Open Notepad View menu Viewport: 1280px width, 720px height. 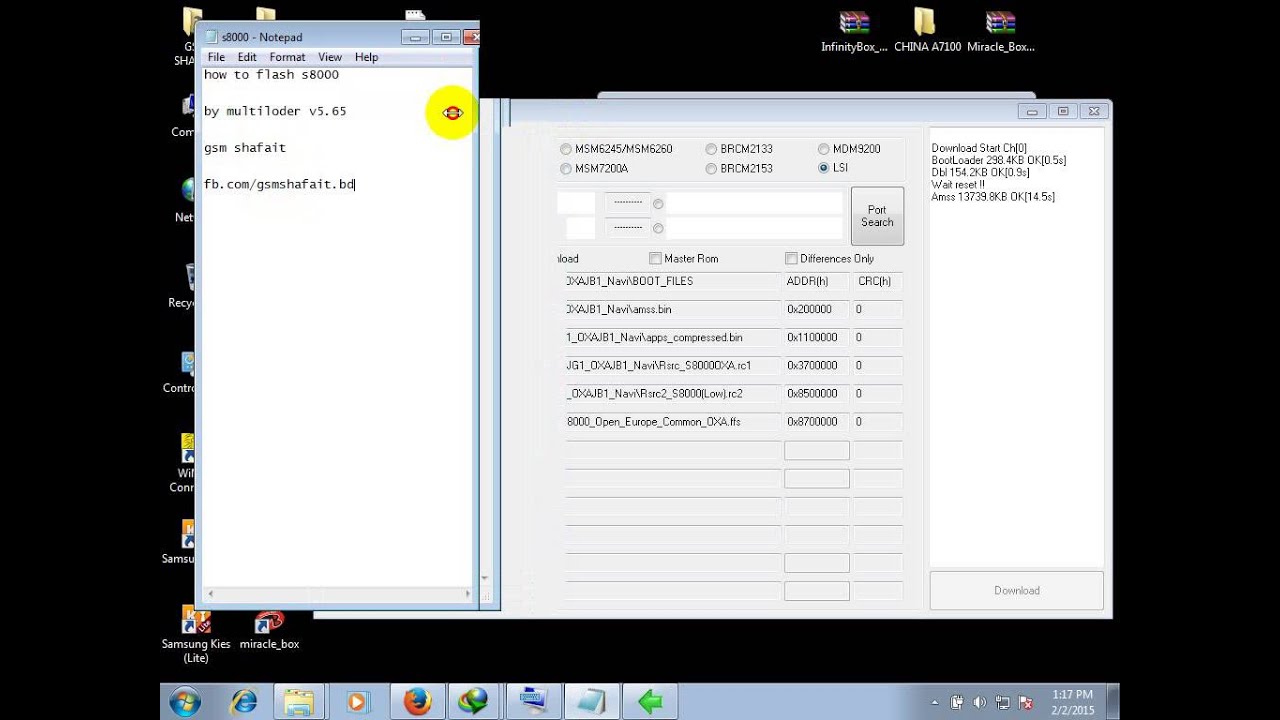tap(330, 57)
